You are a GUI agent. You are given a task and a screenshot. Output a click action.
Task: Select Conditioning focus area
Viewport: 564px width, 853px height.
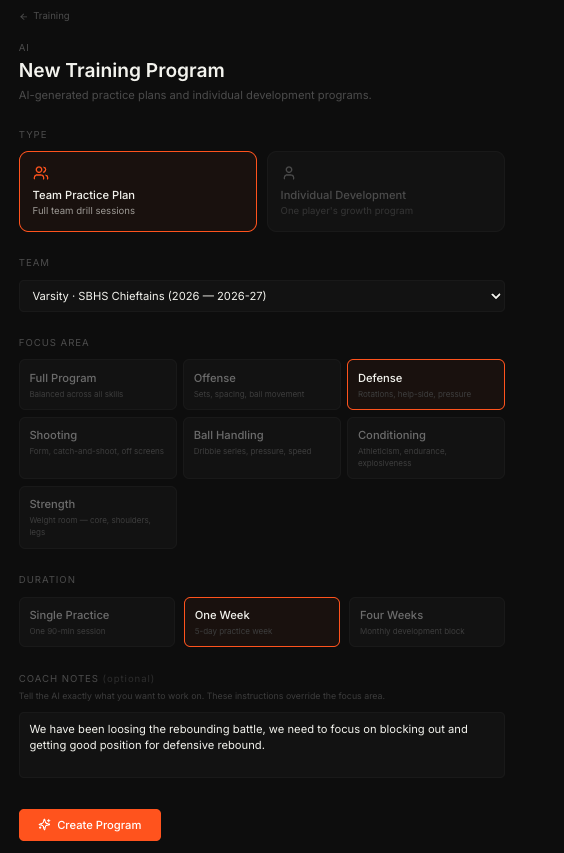[426, 448]
